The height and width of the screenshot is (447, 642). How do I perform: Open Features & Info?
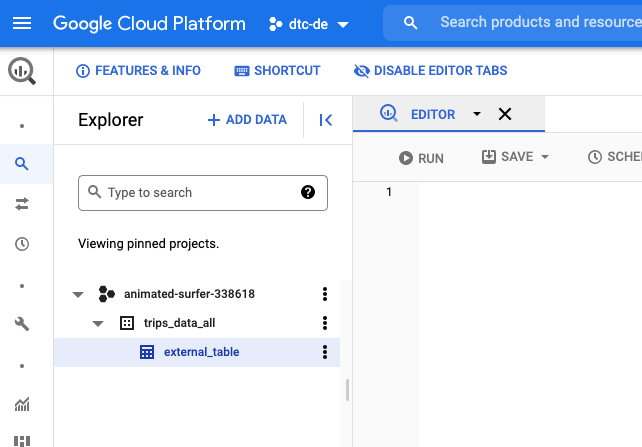tap(138, 71)
